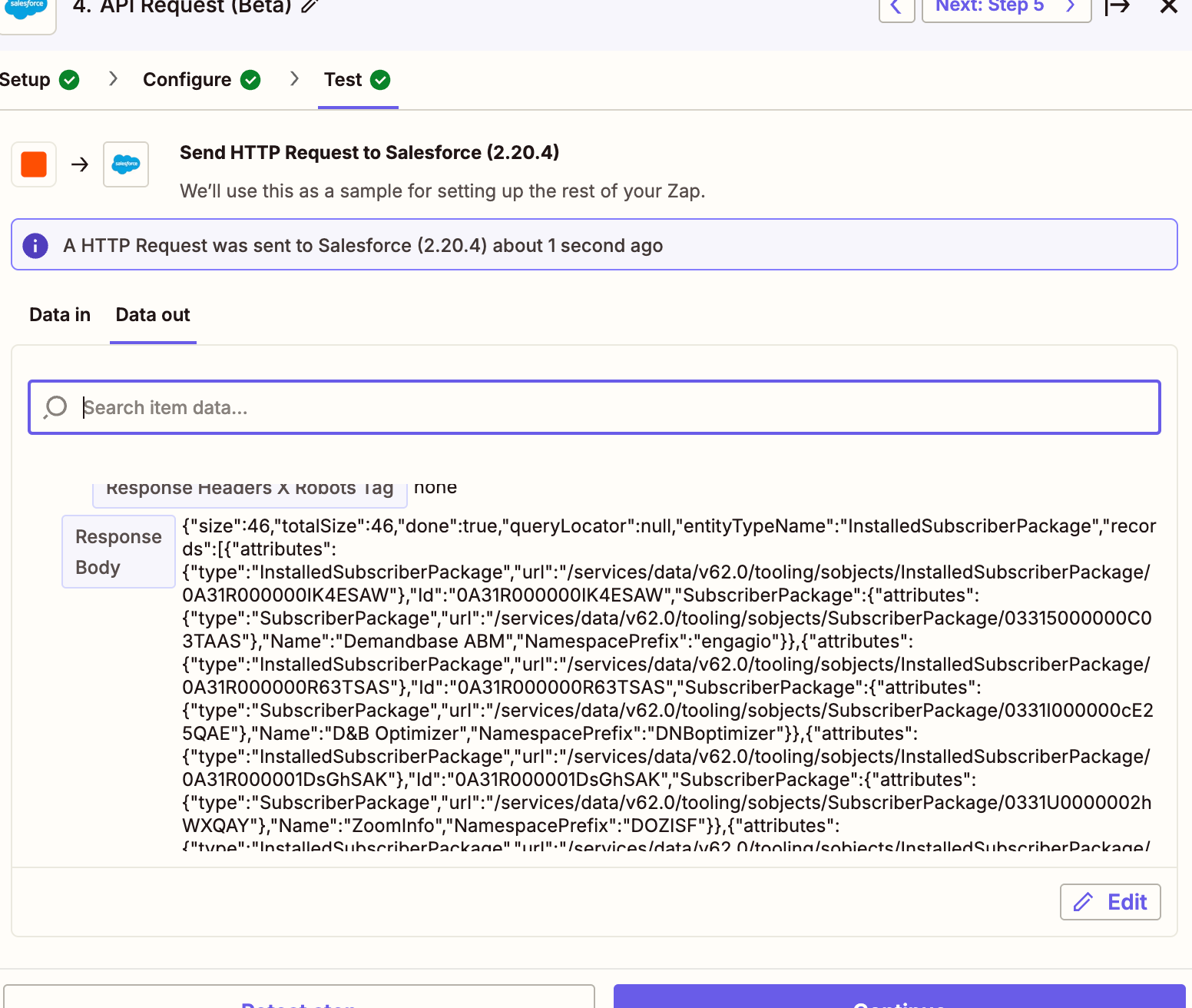Click green checkmark beside Configure

(250, 80)
